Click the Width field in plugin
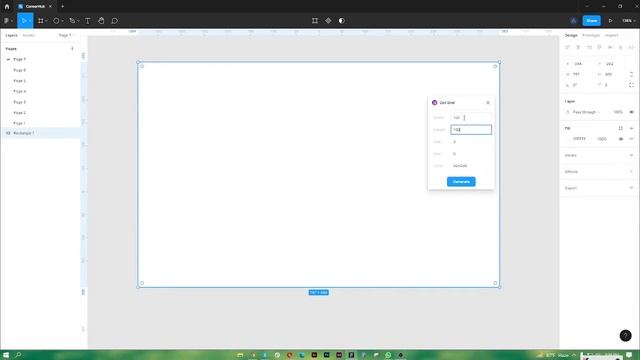The width and height of the screenshot is (640, 360). tap(471, 118)
